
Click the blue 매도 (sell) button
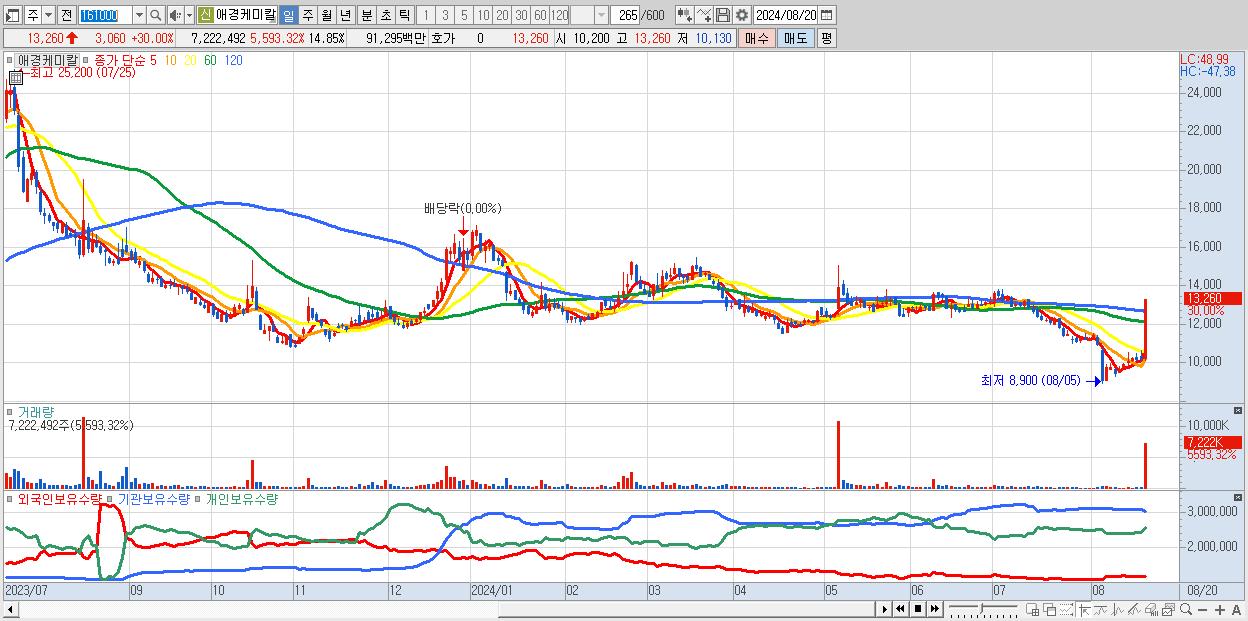(x=795, y=38)
